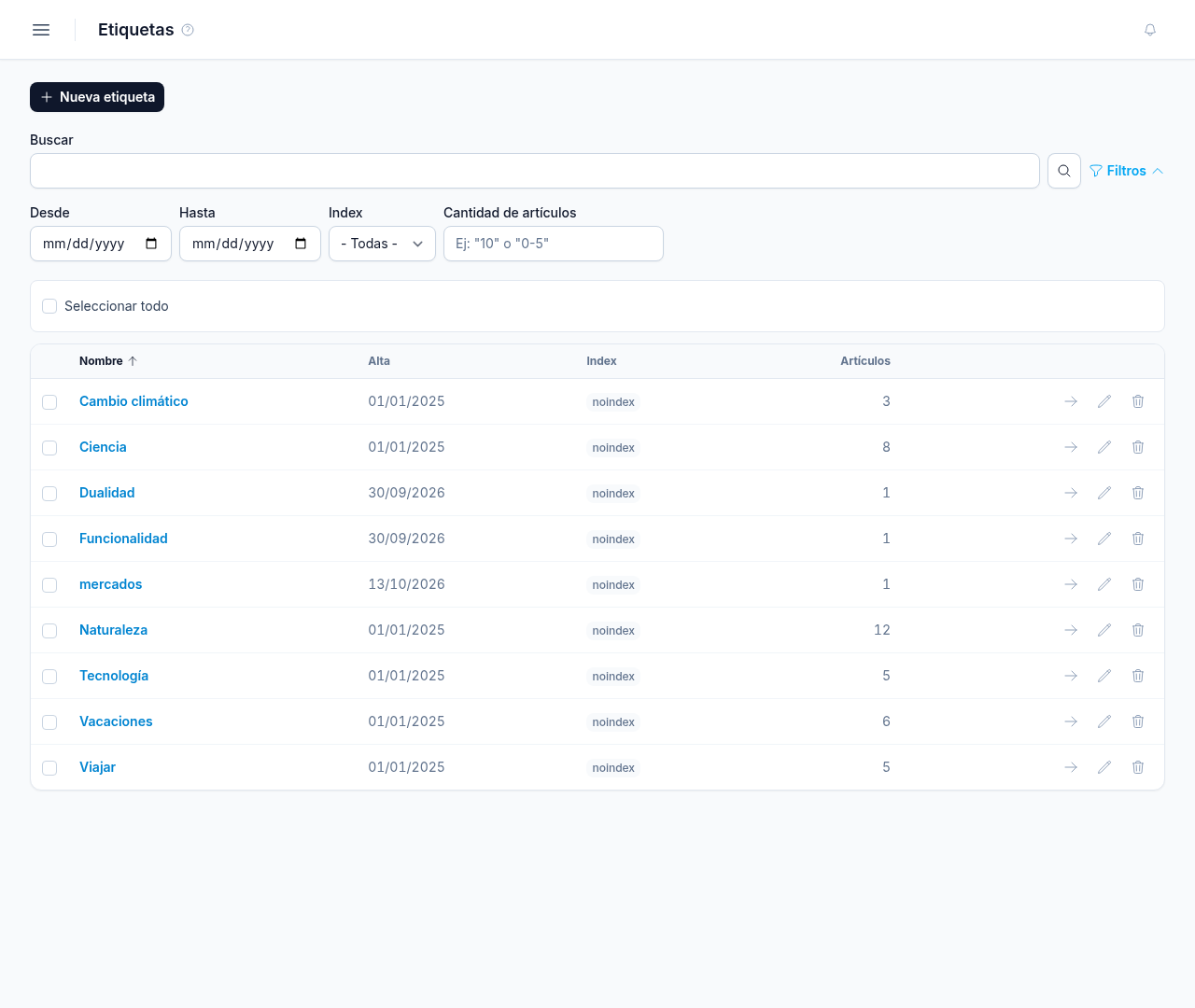The height and width of the screenshot is (1008, 1195).
Task: Sort the table by Nombre
Action: coord(108,361)
